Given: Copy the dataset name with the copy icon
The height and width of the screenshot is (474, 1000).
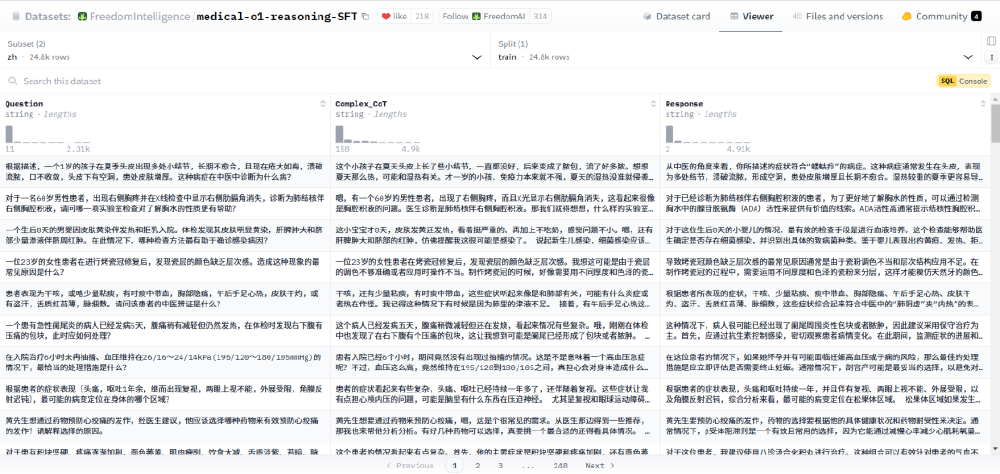Looking at the screenshot, I should (x=365, y=17).
